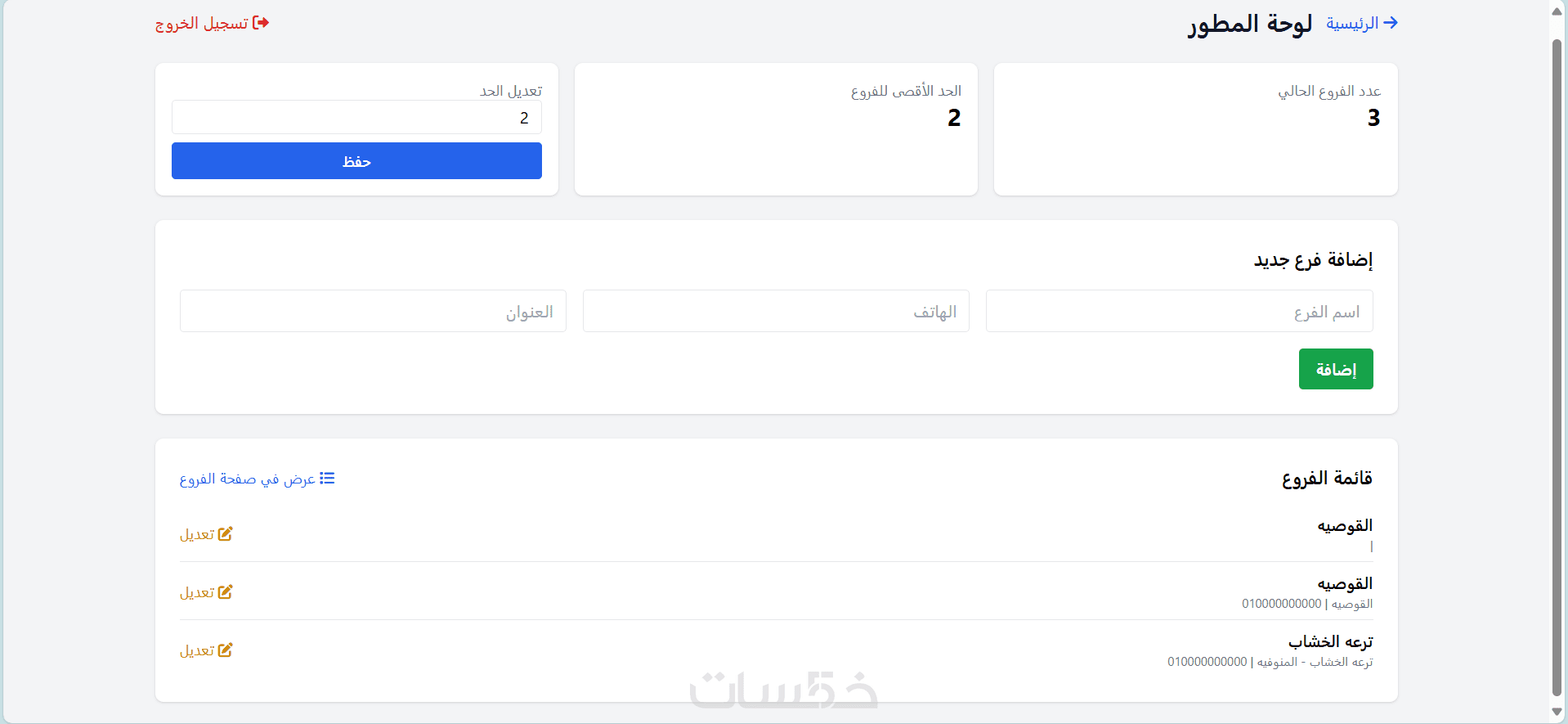Focus the الهاتف phone input field

pyautogui.click(x=776, y=311)
